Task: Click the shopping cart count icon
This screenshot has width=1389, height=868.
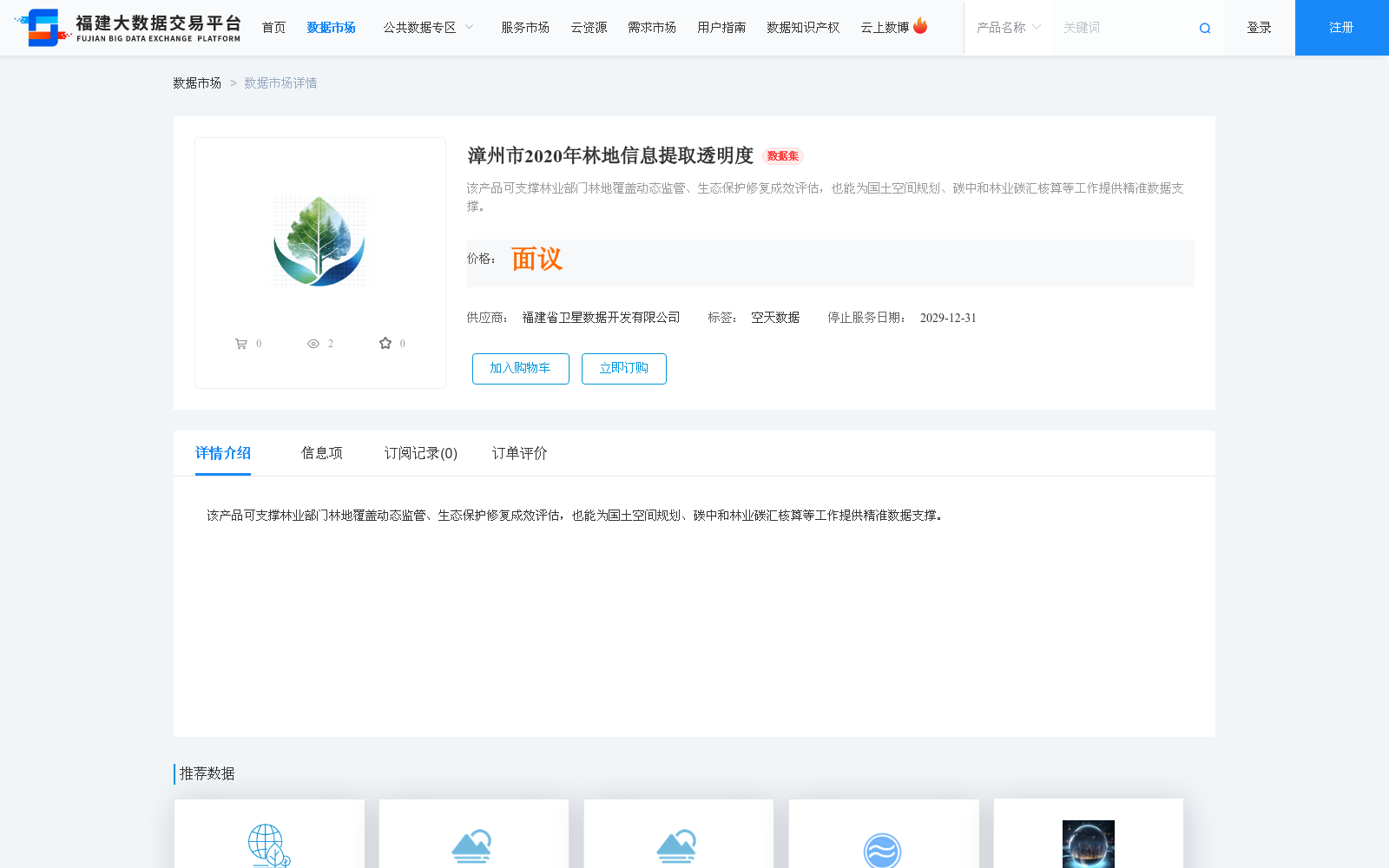Action: coord(241,344)
